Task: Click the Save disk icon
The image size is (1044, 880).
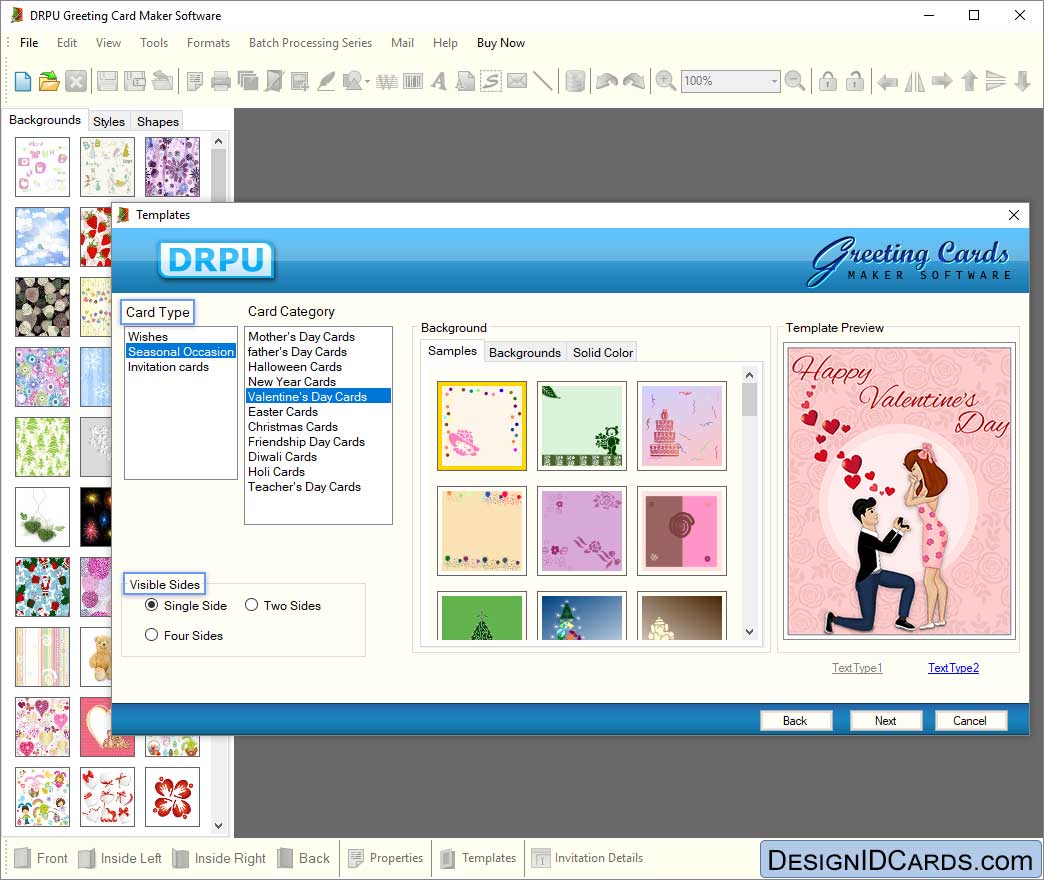Action: (x=107, y=81)
